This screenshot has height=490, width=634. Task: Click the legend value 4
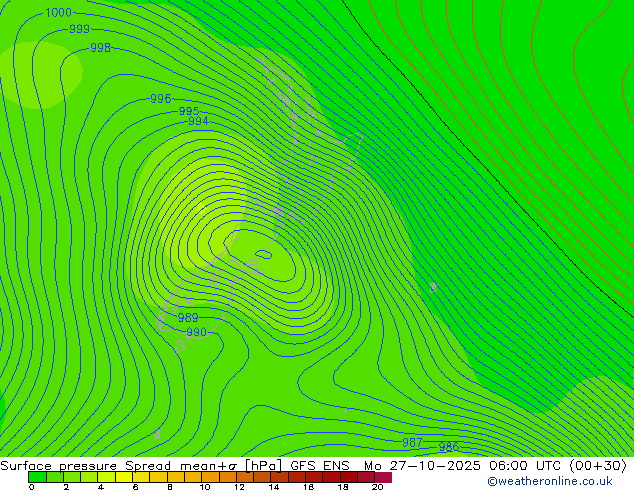click(x=101, y=487)
